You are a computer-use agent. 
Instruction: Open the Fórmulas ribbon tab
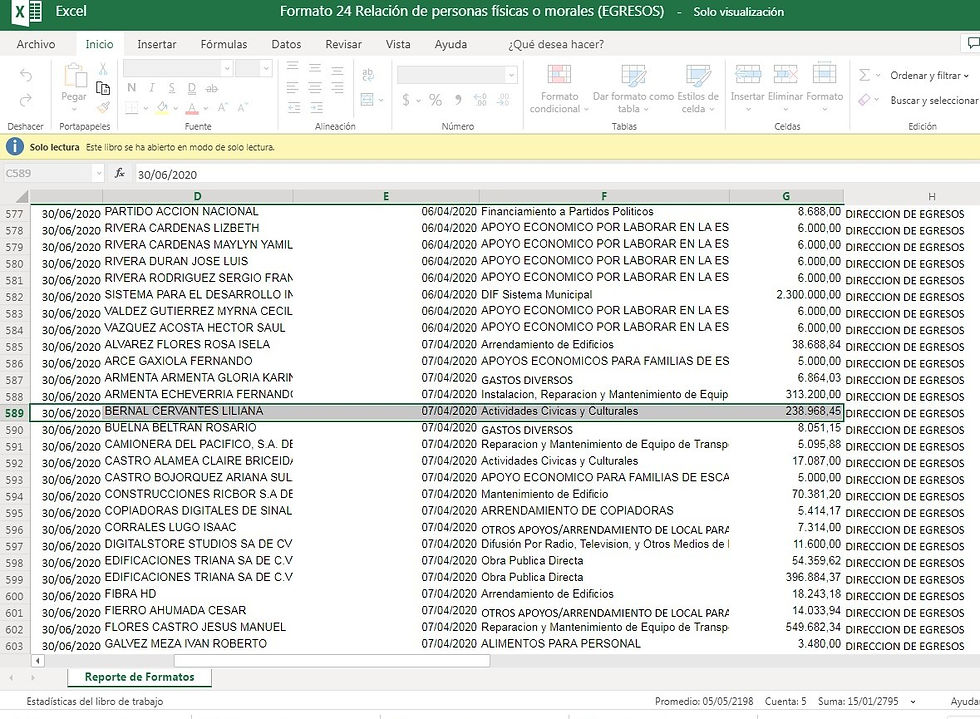[x=224, y=44]
